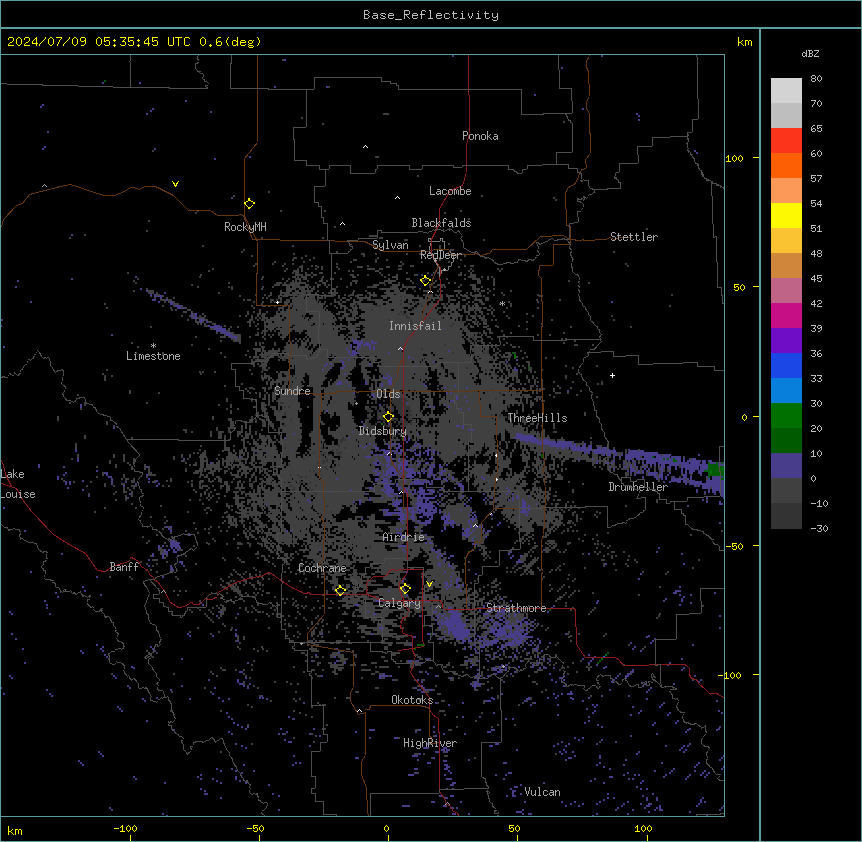Pick the green 20-30 dBZ legend swatch
Viewport: 862px width, 842px height.
coord(786,416)
